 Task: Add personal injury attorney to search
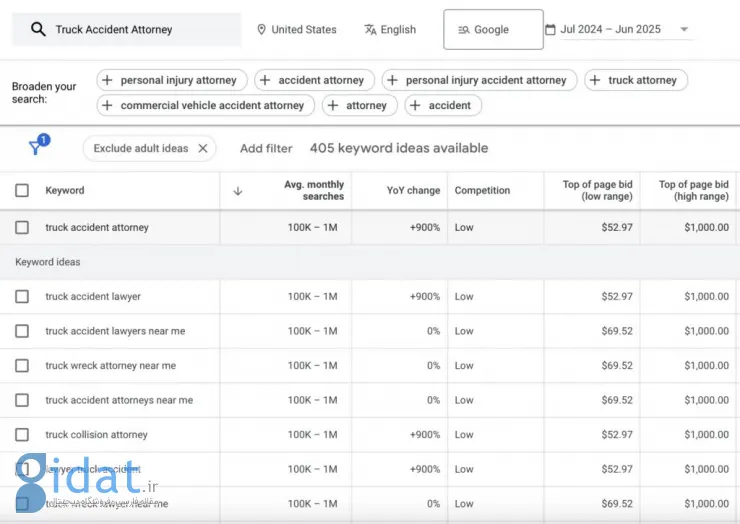[x=172, y=80]
